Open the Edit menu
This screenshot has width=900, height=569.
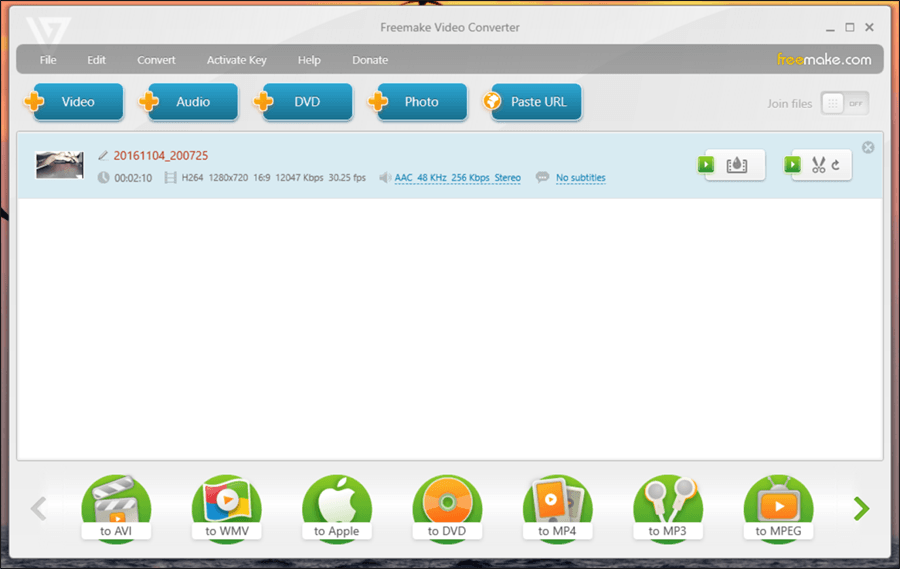click(x=96, y=60)
